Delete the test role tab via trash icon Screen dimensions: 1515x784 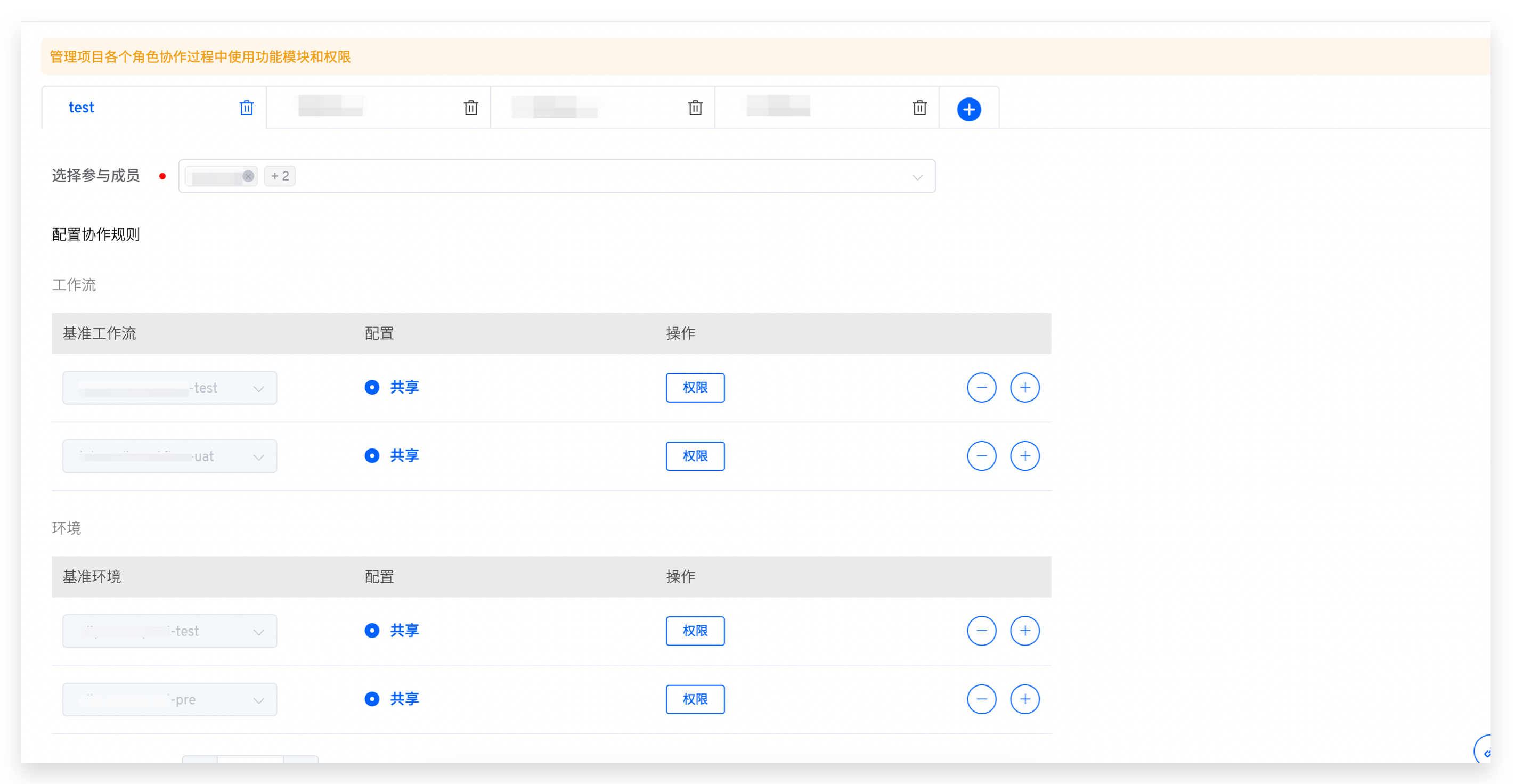click(x=247, y=108)
